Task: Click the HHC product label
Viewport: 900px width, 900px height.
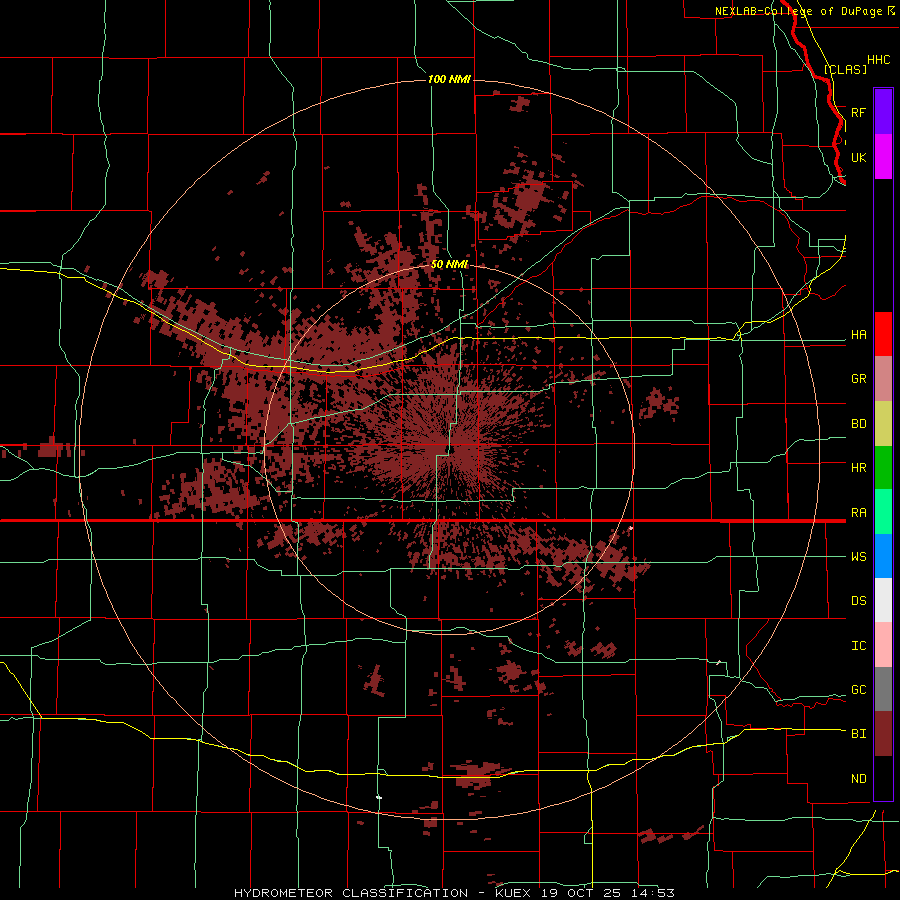Action: [878, 60]
